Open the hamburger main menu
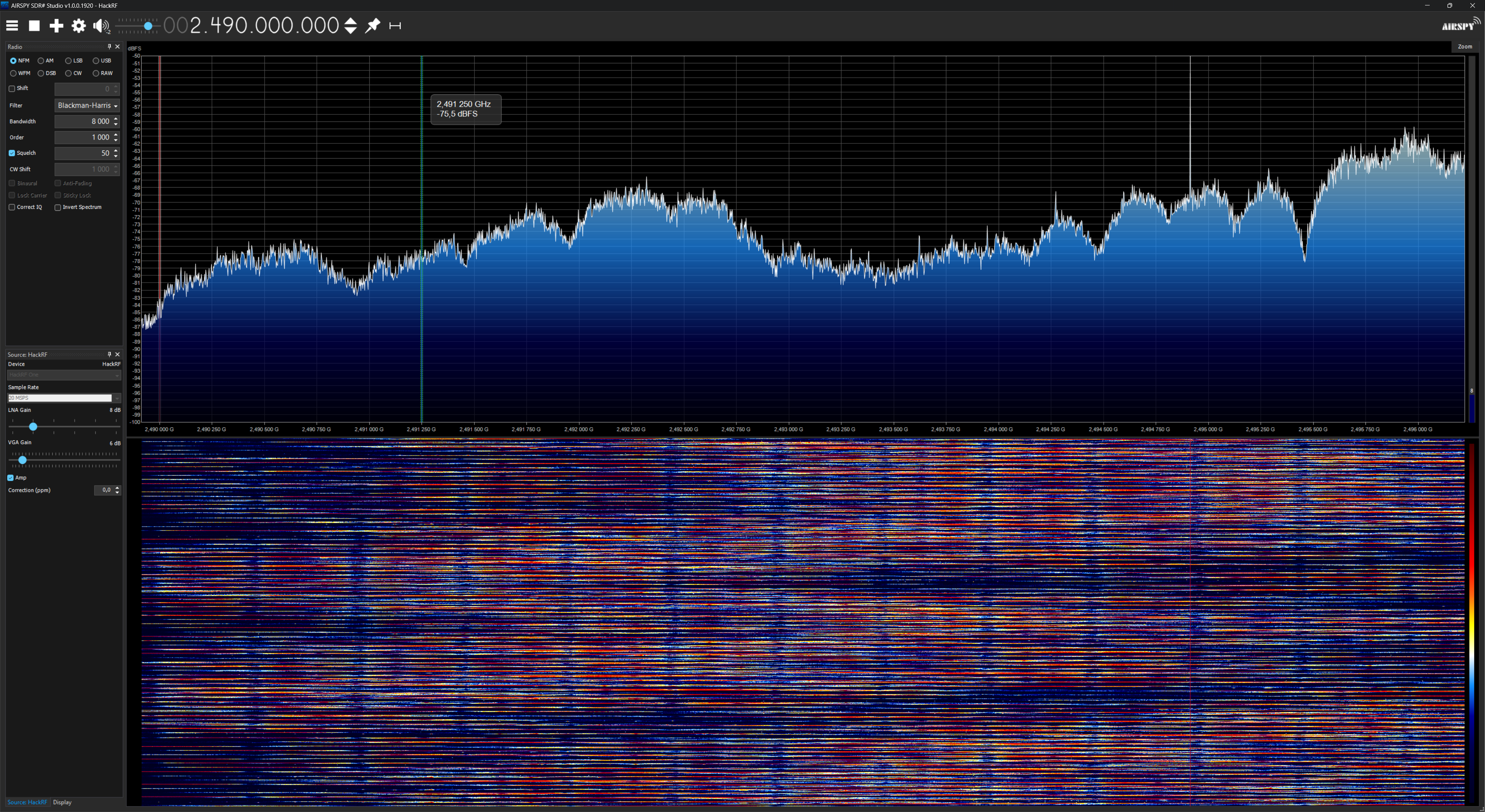This screenshot has width=1485, height=812. click(12, 26)
